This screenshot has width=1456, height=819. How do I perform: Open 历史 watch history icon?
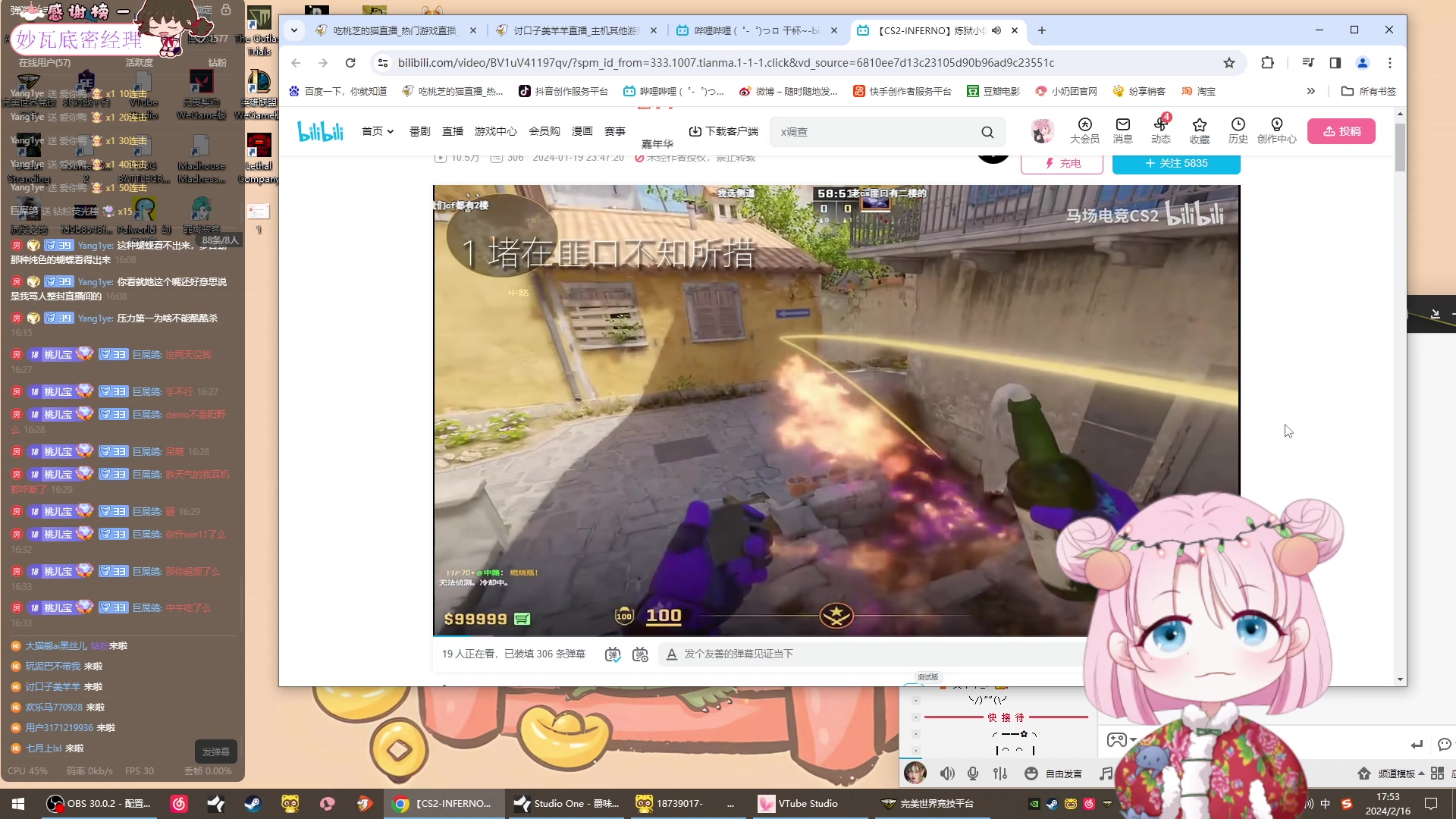click(1238, 130)
